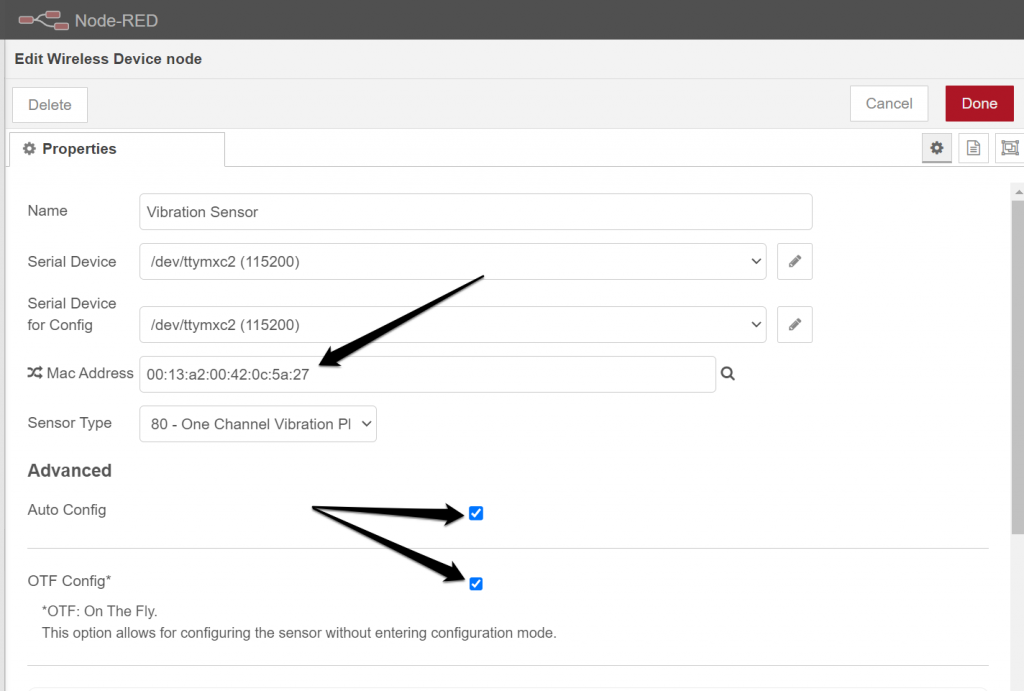The width and height of the screenshot is (1024, 691).
Task: Edit the Serial Device configuration pencil
Action: pyautogui.click(x=795, y=261)
